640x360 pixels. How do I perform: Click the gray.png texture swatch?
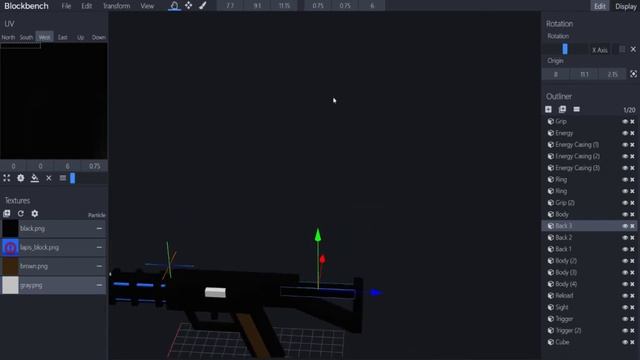pyautogui.click(x=10, y=285)
